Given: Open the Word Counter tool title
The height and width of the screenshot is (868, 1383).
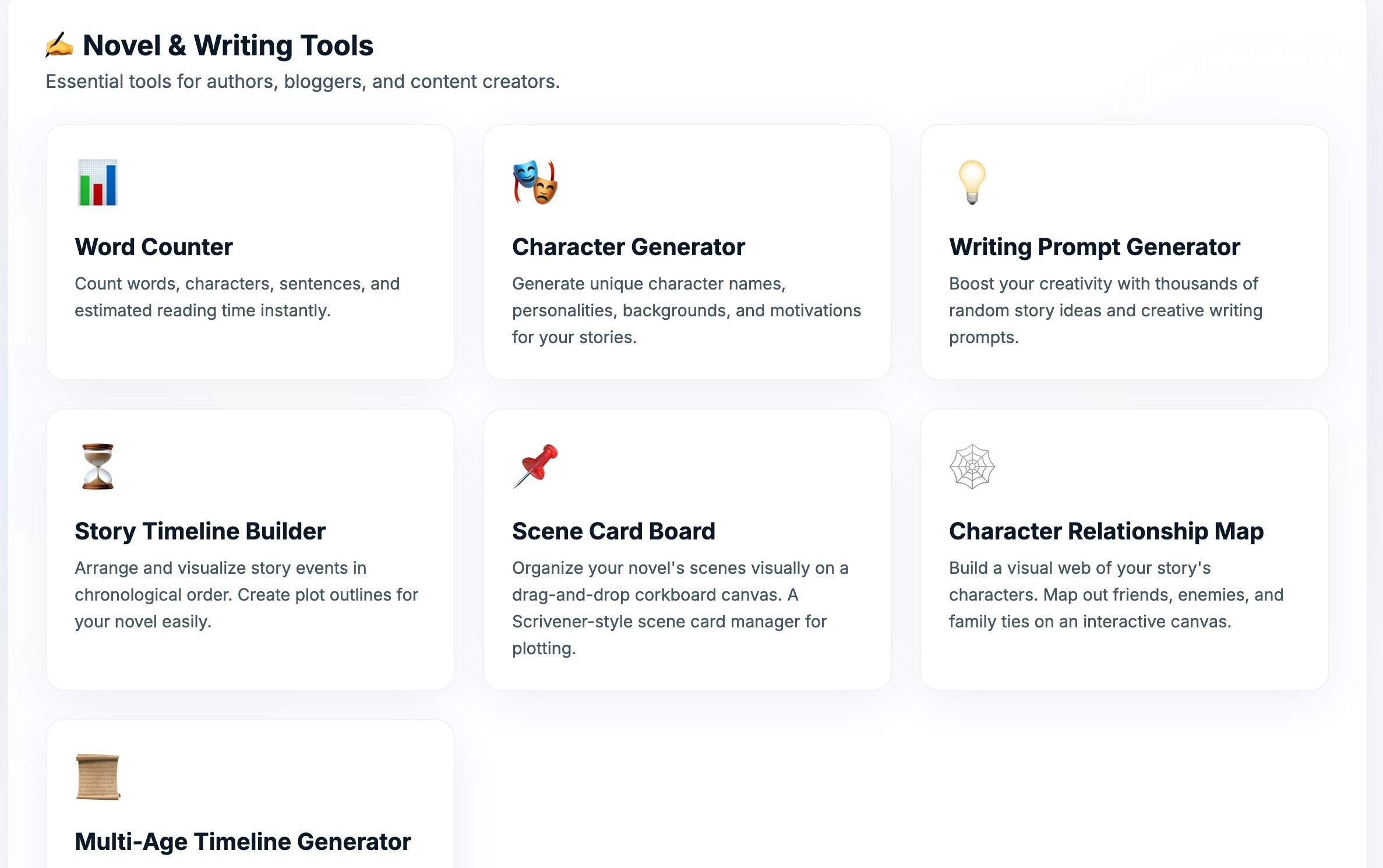Looking at the screenshot, I should pos(154,247).
